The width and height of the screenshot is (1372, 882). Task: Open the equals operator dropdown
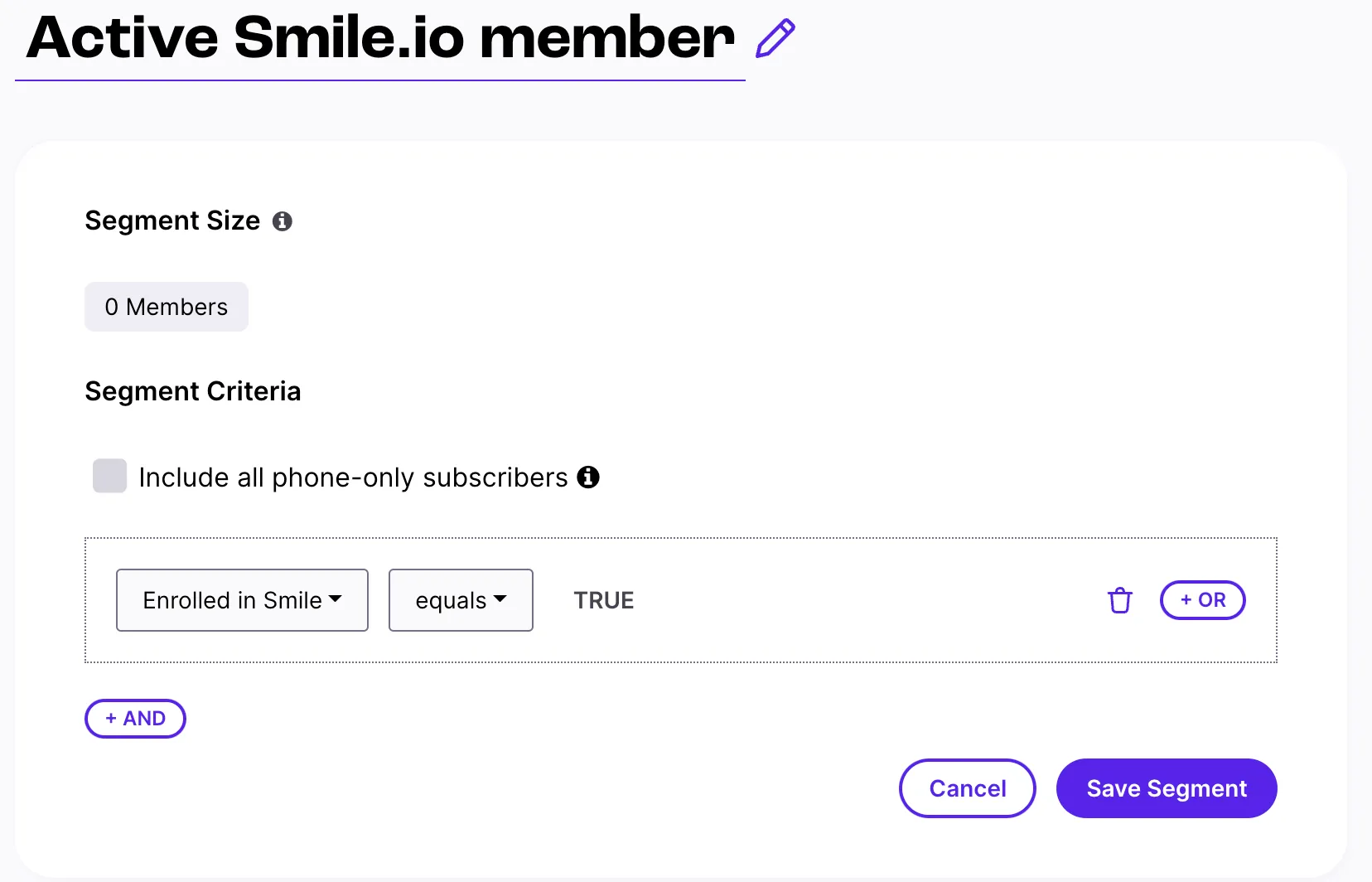(x=461, y=600)
